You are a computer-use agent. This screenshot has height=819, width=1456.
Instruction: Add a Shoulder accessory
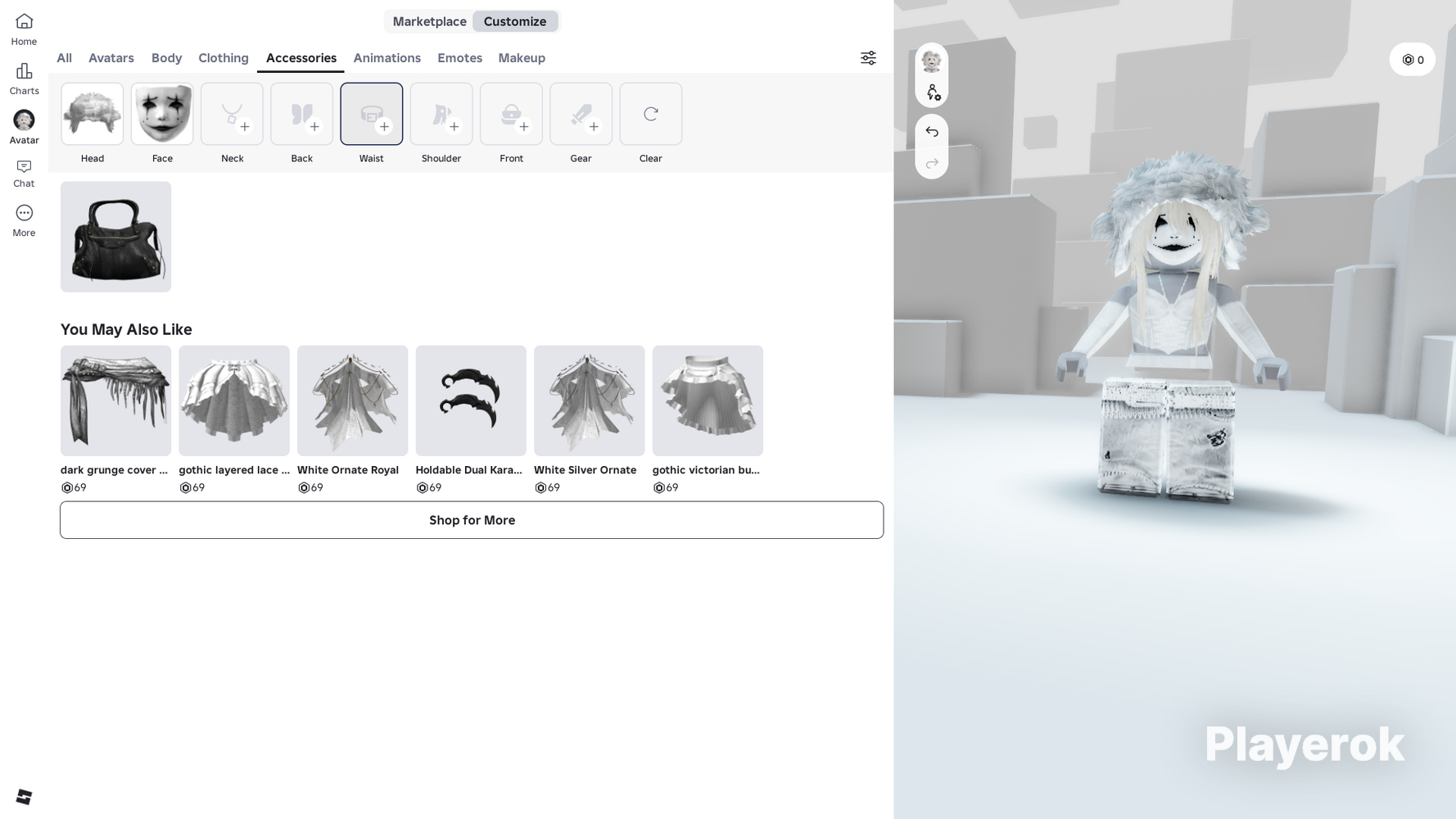[x=441, y=114]
